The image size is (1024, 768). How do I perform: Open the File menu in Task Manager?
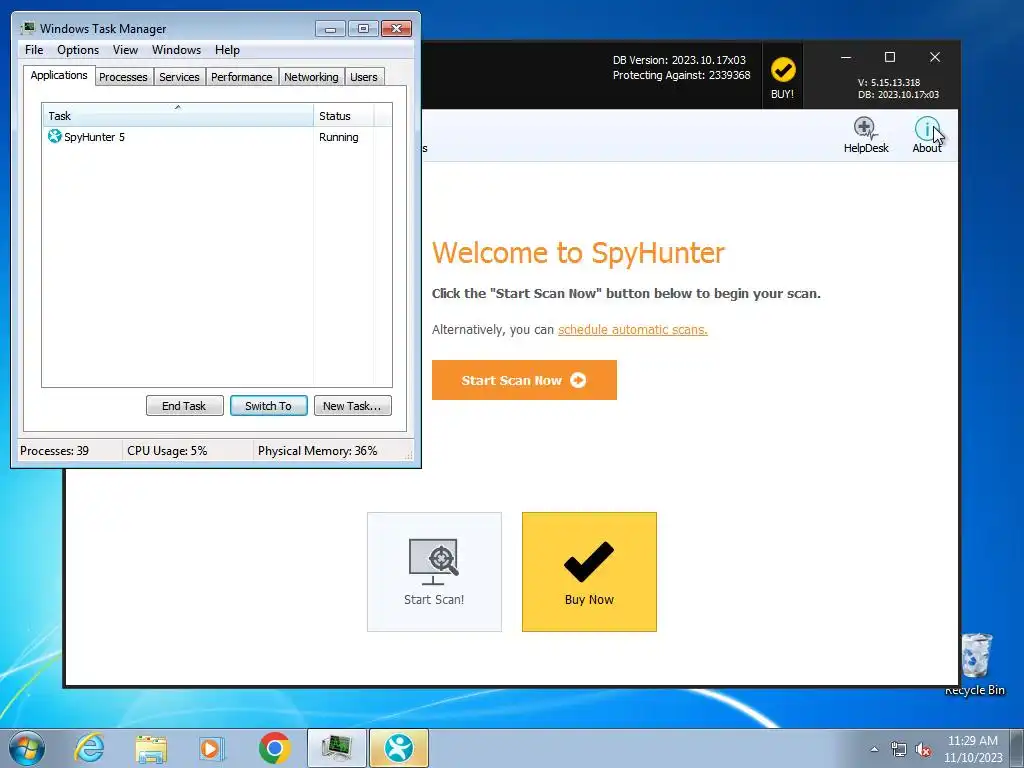click(x=34, y=50)
